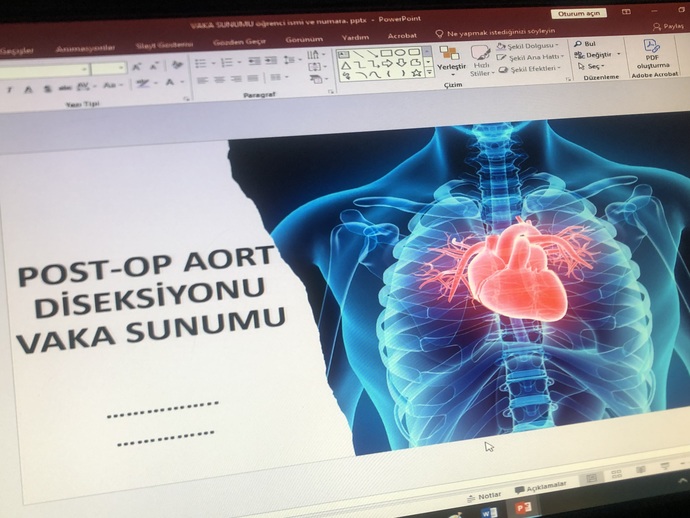Open the Animasyonlar ribbon tab

85,48
